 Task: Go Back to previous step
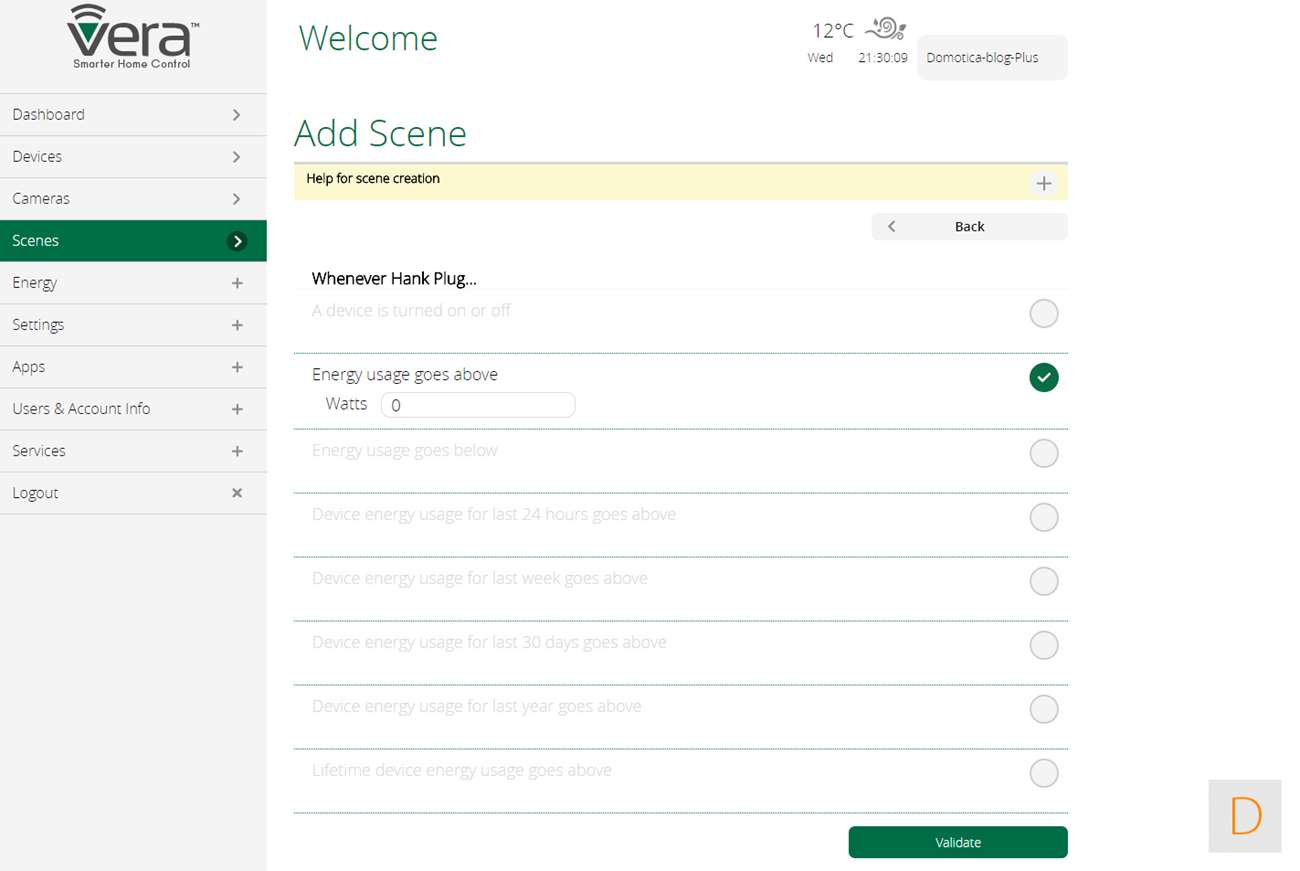point(968,227)
